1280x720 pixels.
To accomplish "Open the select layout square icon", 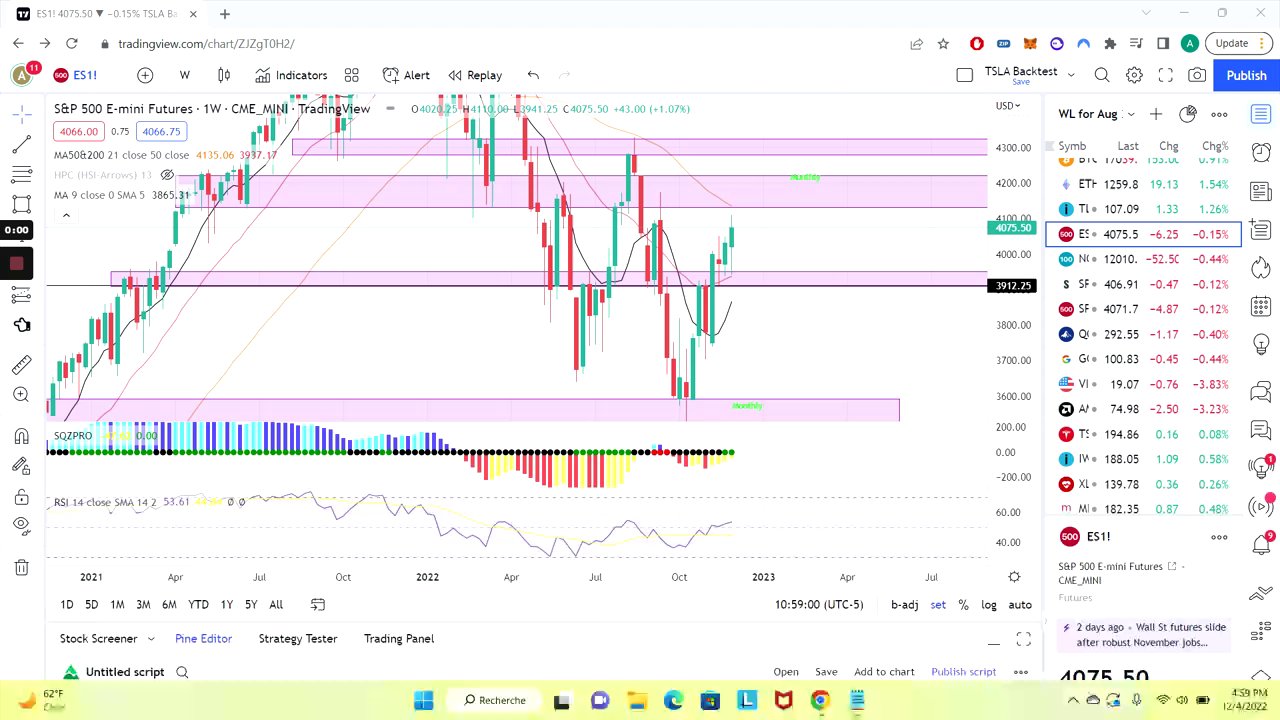I will (x=964, y=75).
